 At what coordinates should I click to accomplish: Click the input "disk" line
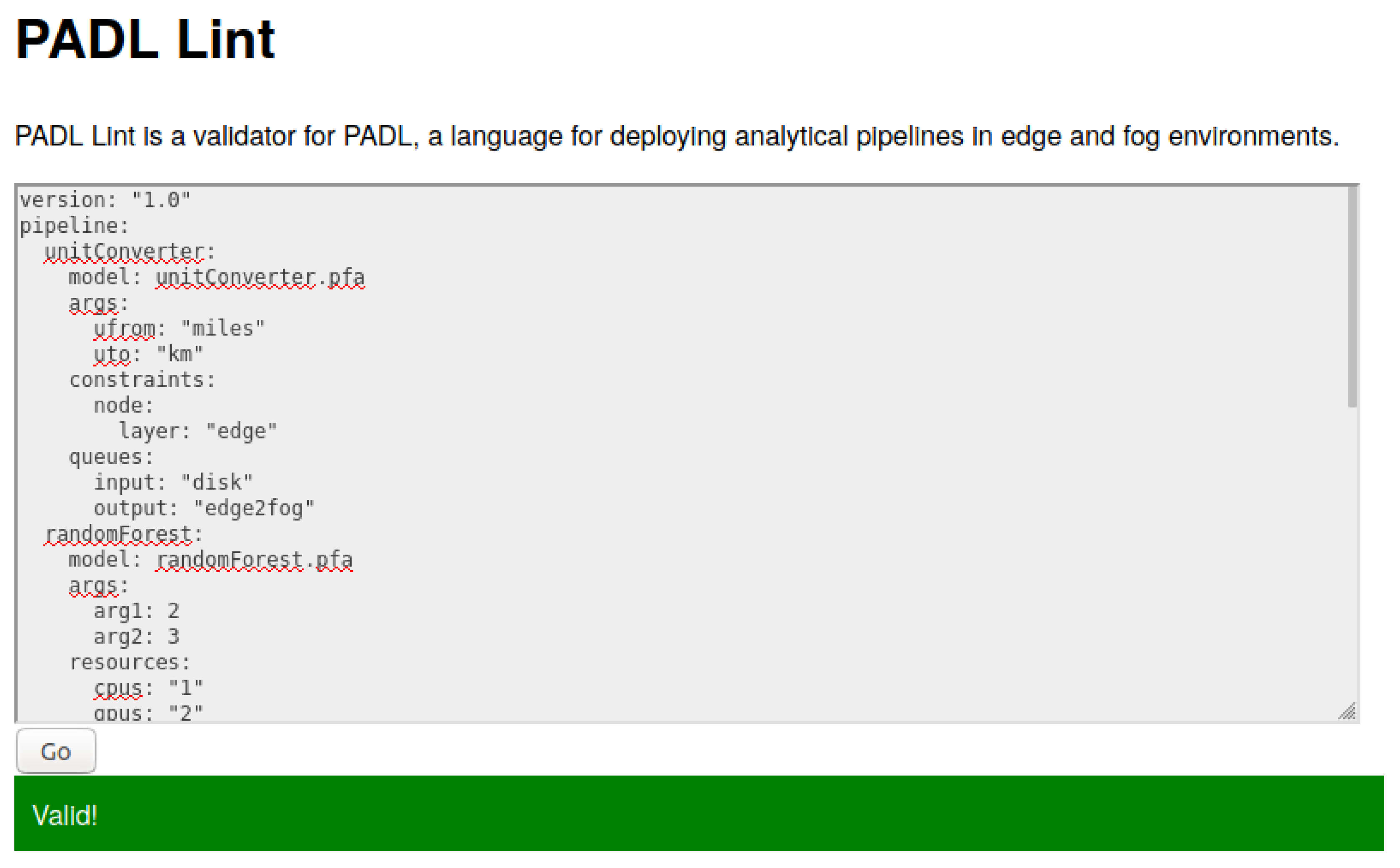click(x=173, y=483)
